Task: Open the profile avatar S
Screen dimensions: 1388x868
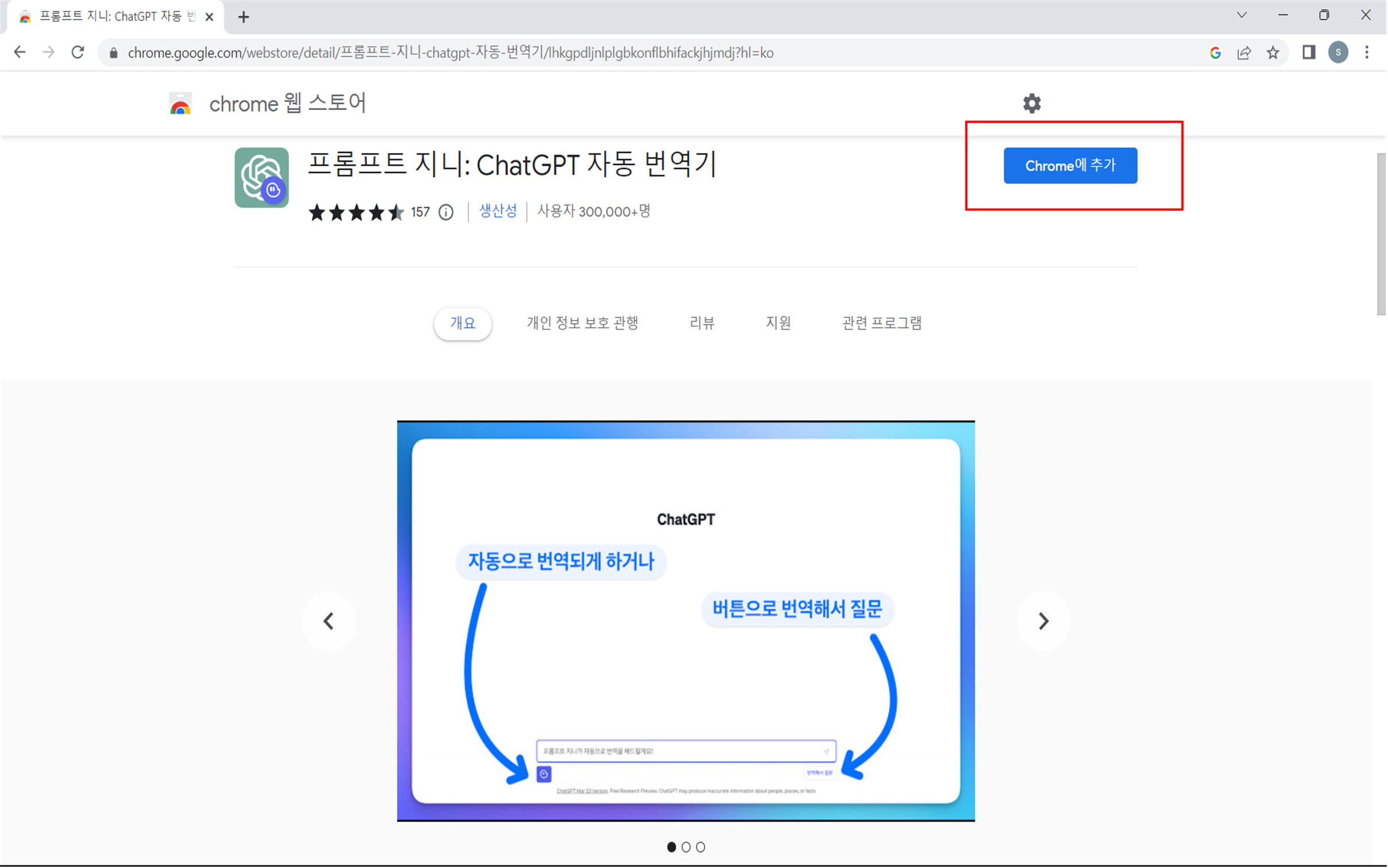Action: 1339,53
